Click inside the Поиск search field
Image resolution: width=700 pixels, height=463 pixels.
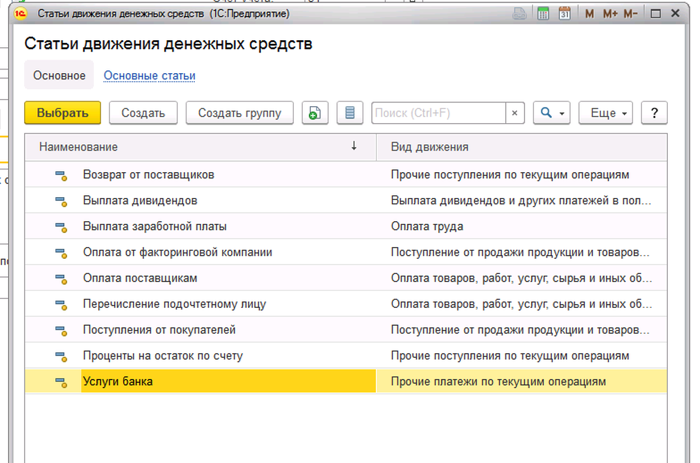pos(438,113)
